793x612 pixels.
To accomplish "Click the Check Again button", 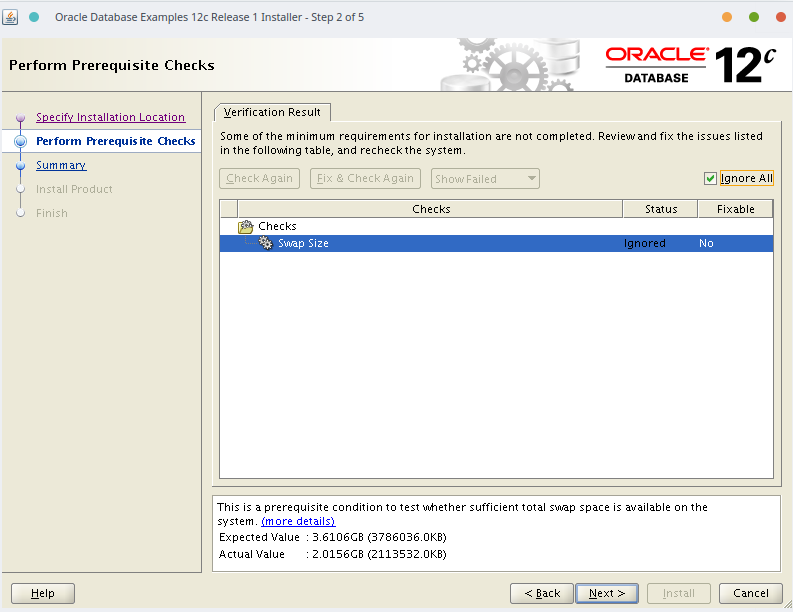I will [259, 178].
